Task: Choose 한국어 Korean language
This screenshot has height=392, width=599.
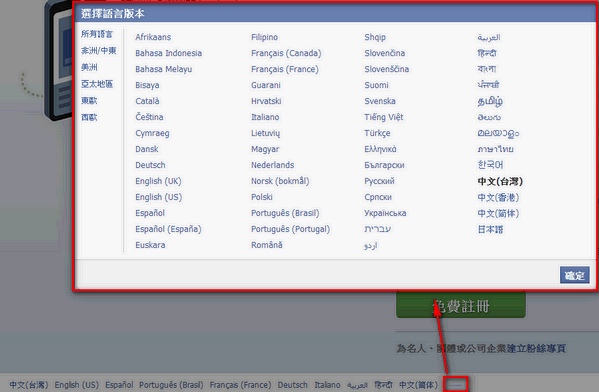Action: [x=490, y=165]
